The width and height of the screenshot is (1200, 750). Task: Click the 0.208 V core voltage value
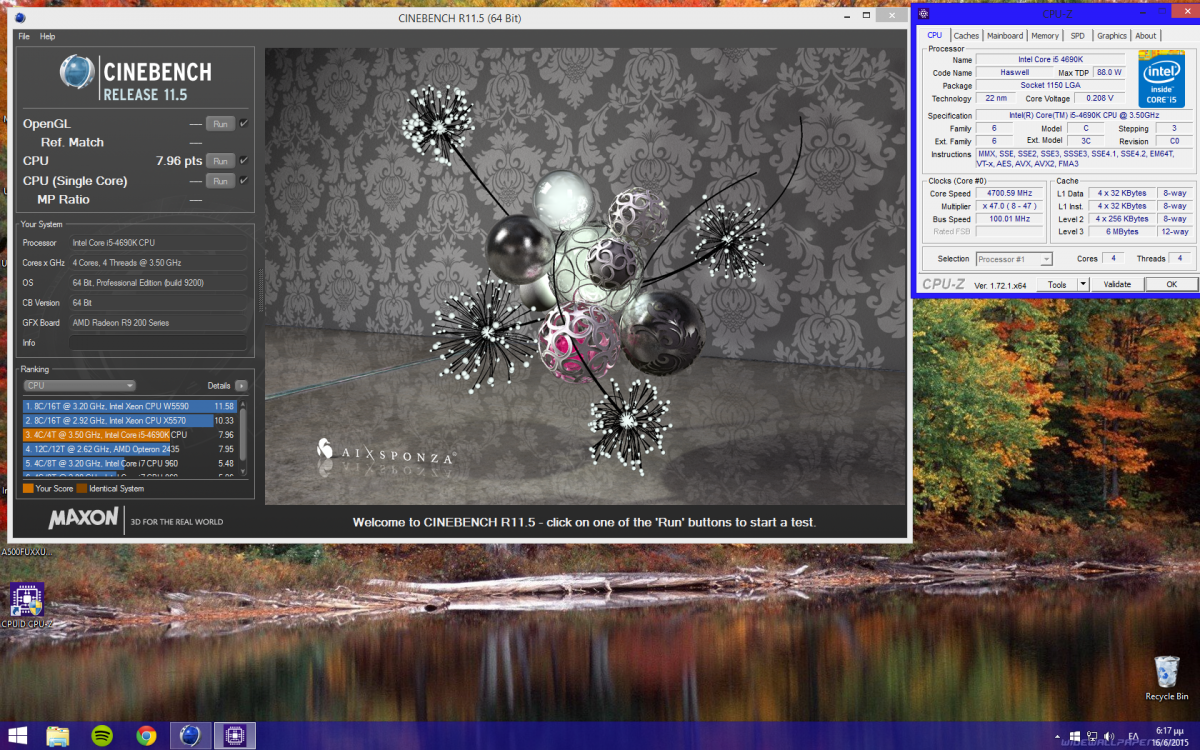(x=1100, y=99)
